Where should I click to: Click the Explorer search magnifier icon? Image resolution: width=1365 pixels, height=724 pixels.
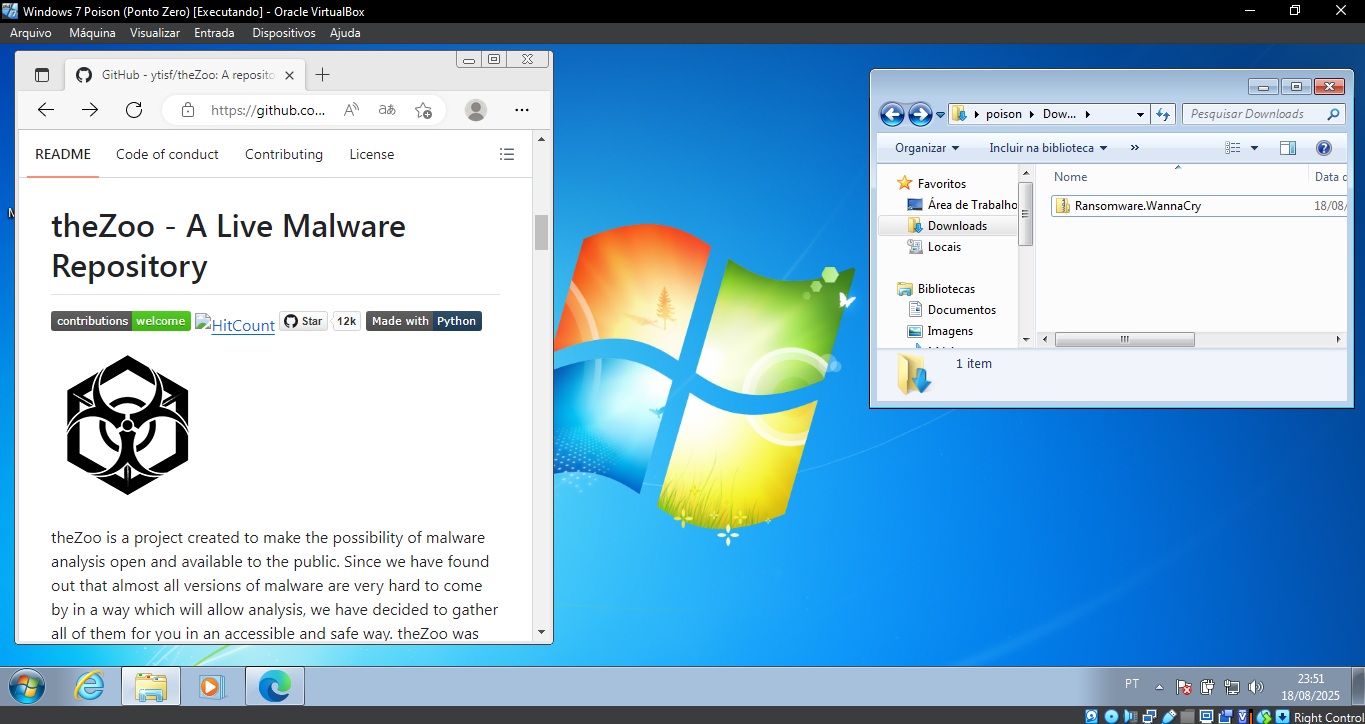click(x=1332, y=114)
